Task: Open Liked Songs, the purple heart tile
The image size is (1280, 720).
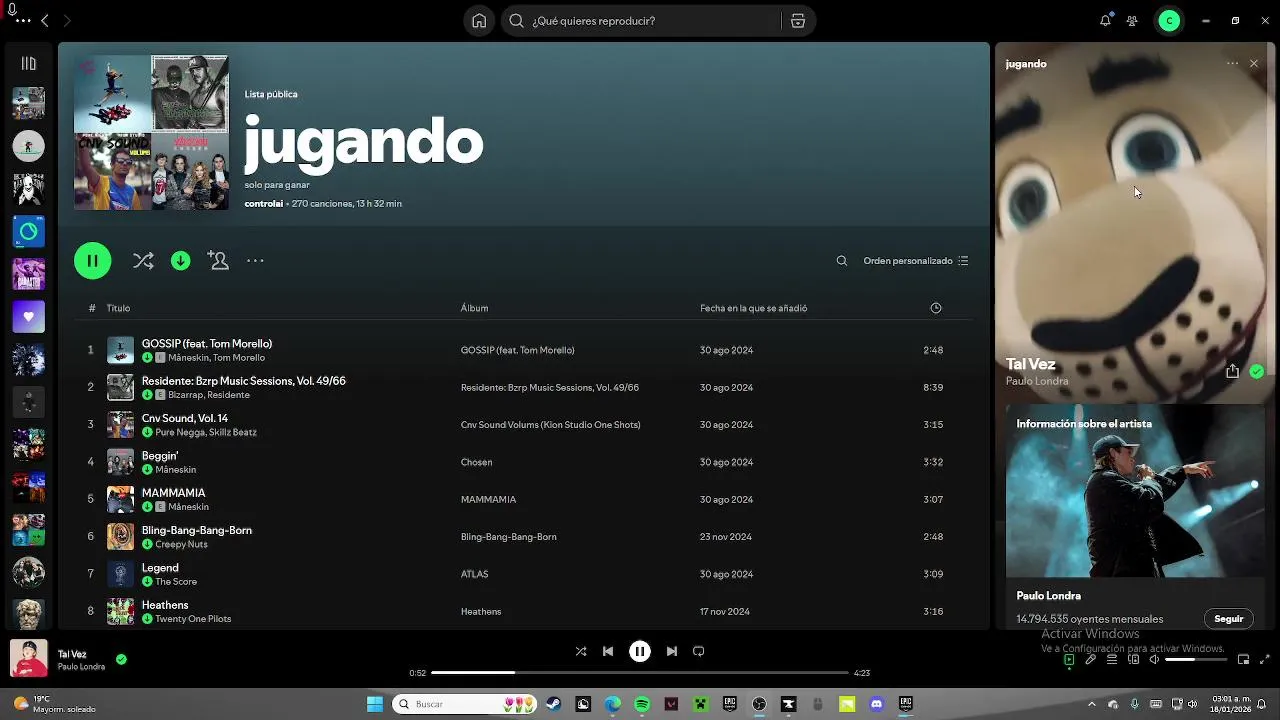Action: [x=28, y=317]
